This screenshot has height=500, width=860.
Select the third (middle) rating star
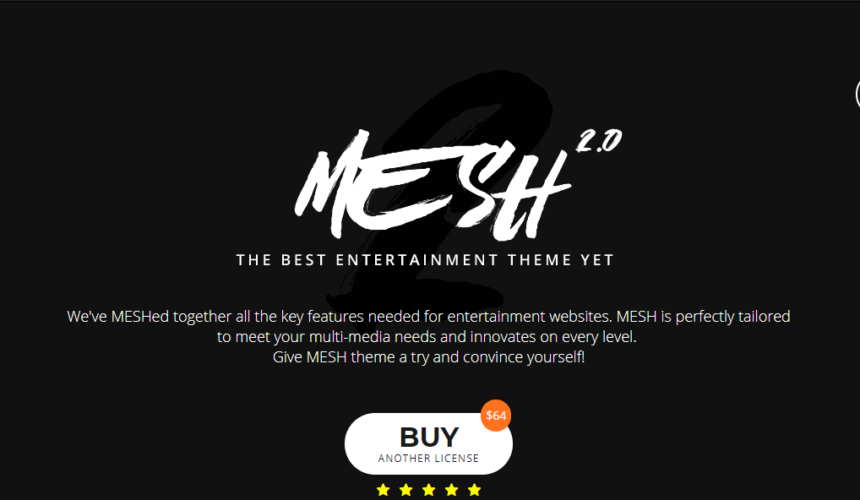pos(429,490)
